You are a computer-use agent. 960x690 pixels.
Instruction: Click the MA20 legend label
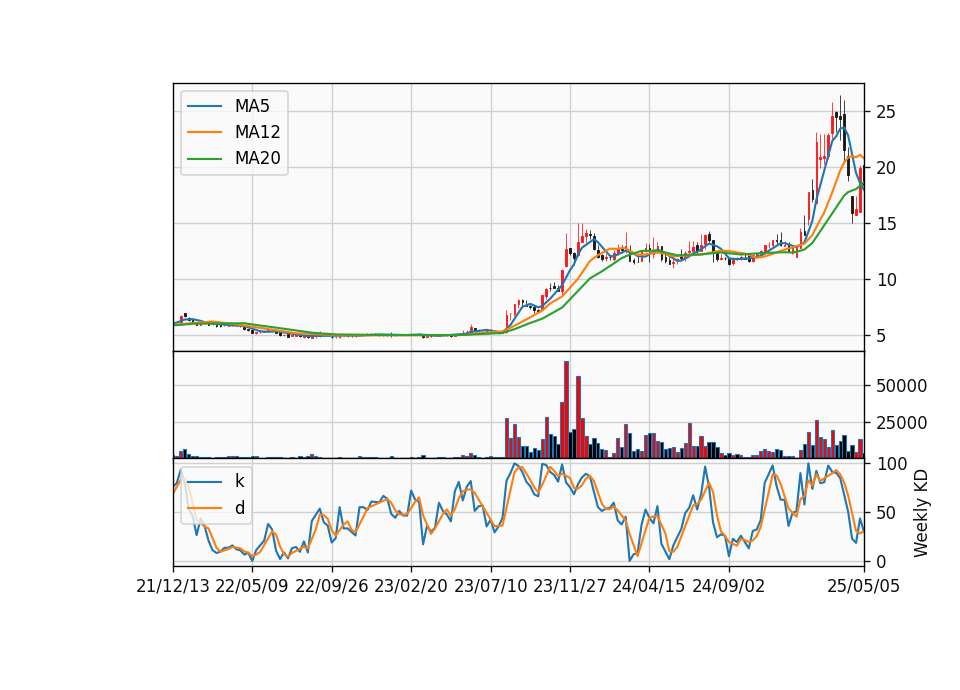click(257, 158)
